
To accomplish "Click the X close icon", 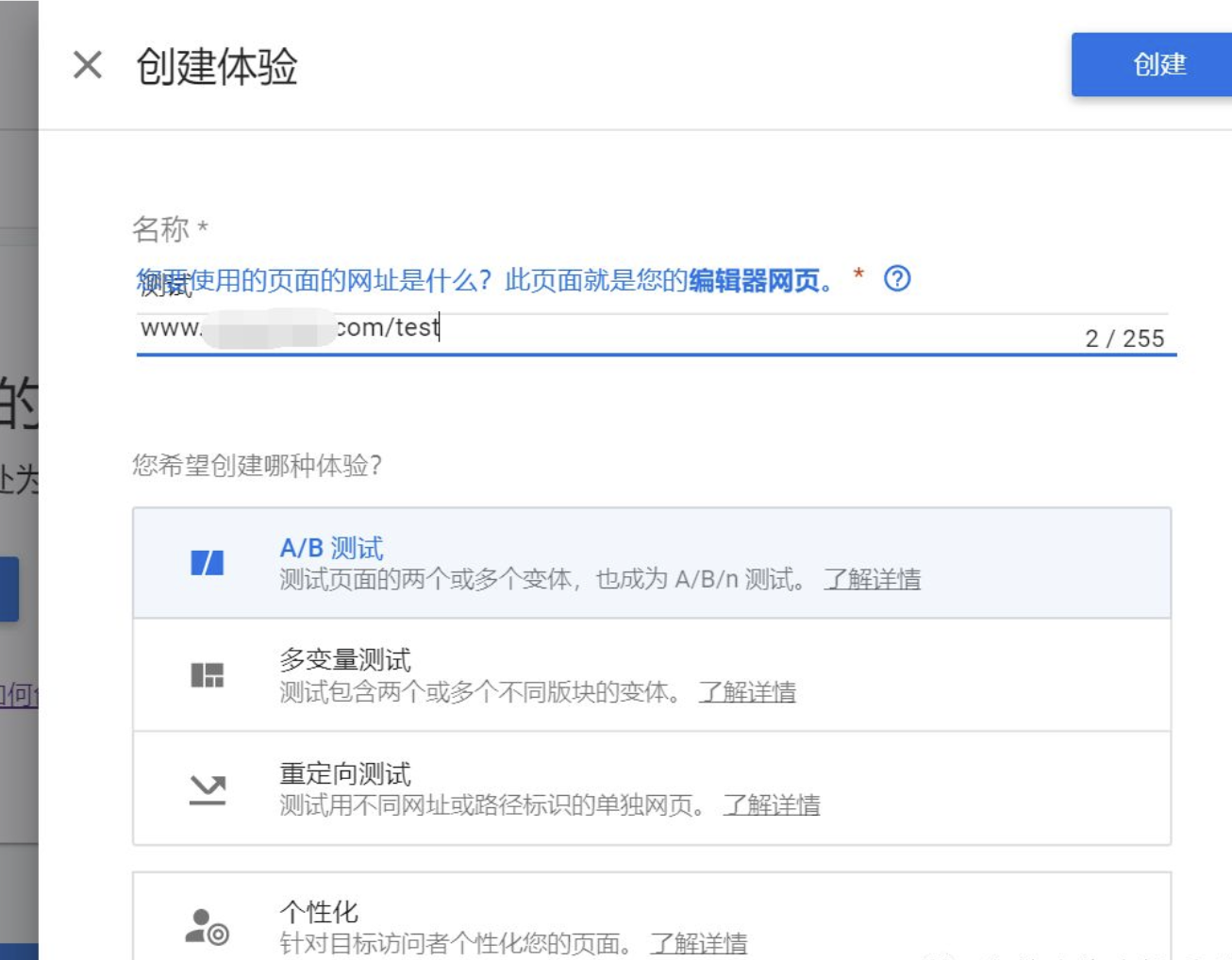I will click(x=88, y=66).
